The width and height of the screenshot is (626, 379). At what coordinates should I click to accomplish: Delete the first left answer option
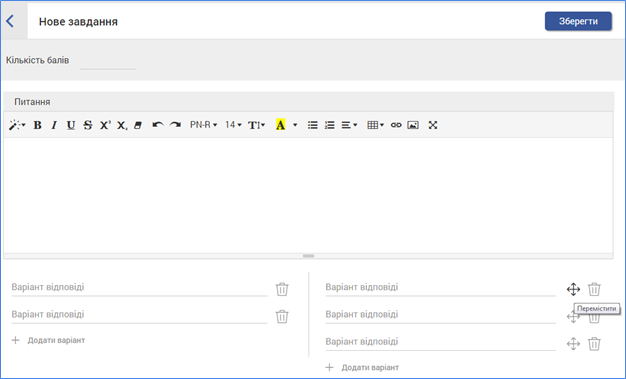(282, 289)
